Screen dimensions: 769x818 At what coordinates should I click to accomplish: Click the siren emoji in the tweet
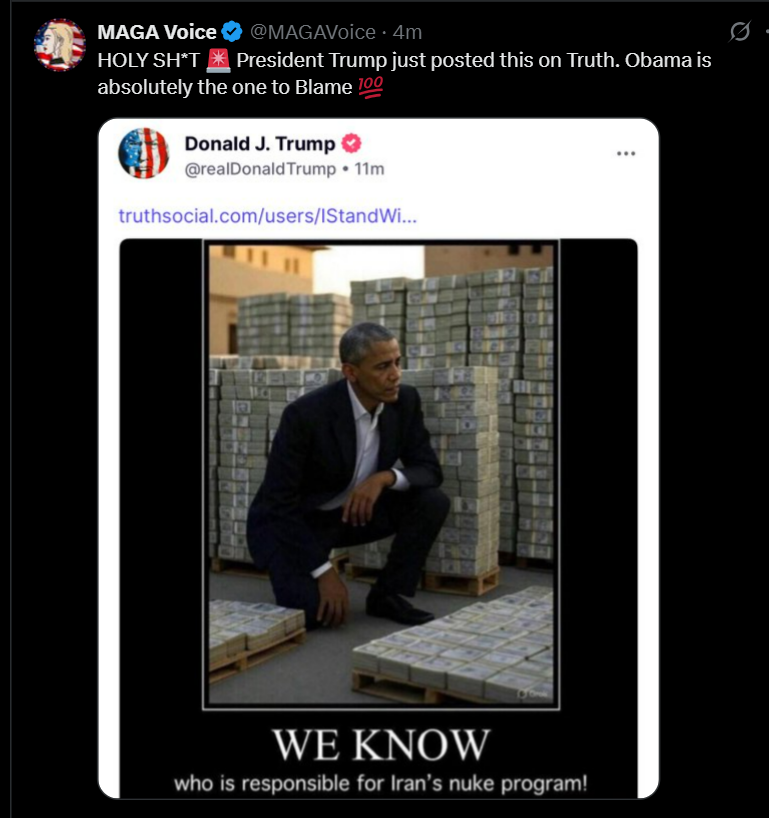(218, 60)
